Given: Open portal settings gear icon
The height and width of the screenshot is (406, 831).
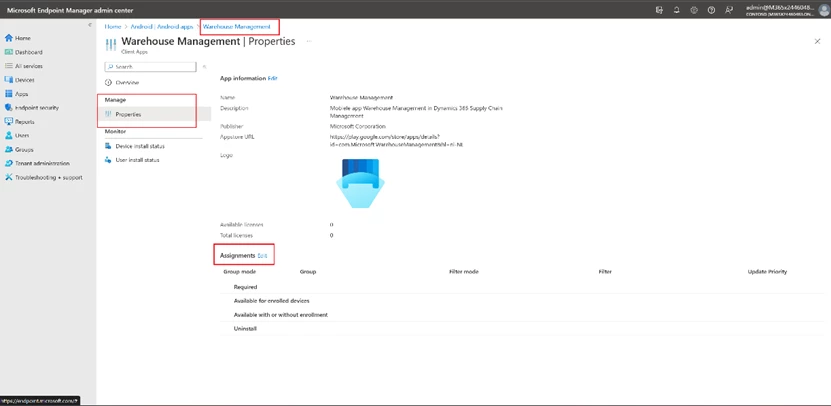Looking at the screenshot, I should (x=694, y=10).
